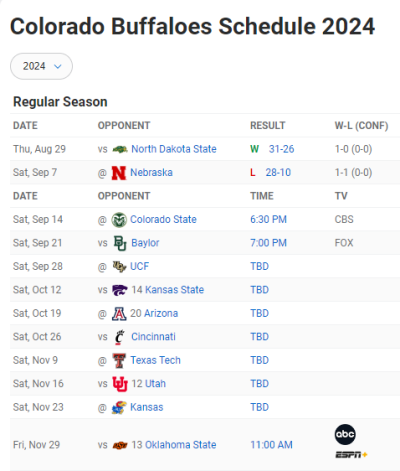Click the ESPN+ logo
Viewport: 400px width, 471px height.
[x=351, y=455]
